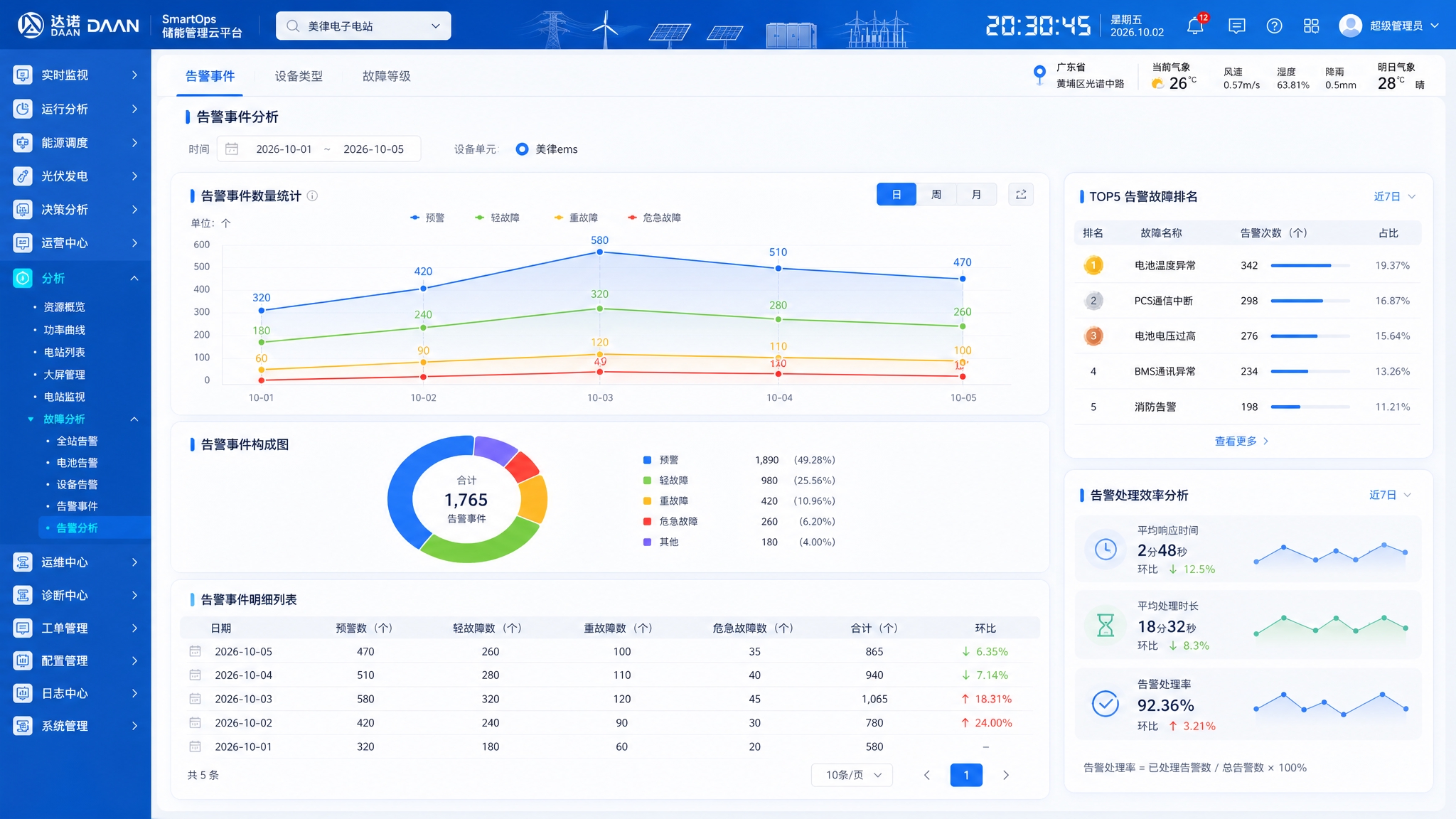This screenshot has width=1456, height=819.
Task: Open the app grid icon in header
Action: tap(1311, 26)
